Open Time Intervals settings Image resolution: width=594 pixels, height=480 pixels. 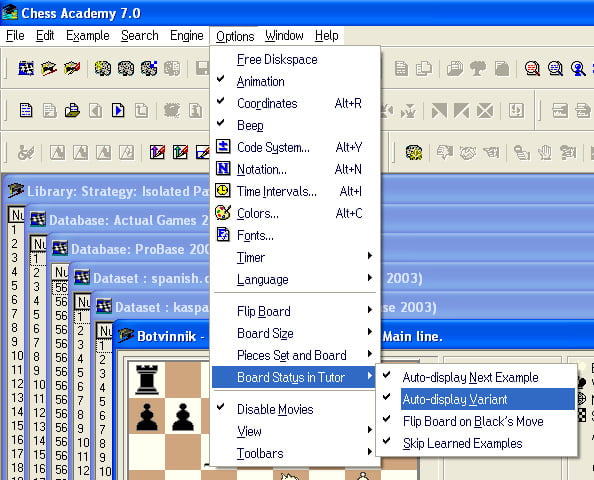tap(295, 191)
